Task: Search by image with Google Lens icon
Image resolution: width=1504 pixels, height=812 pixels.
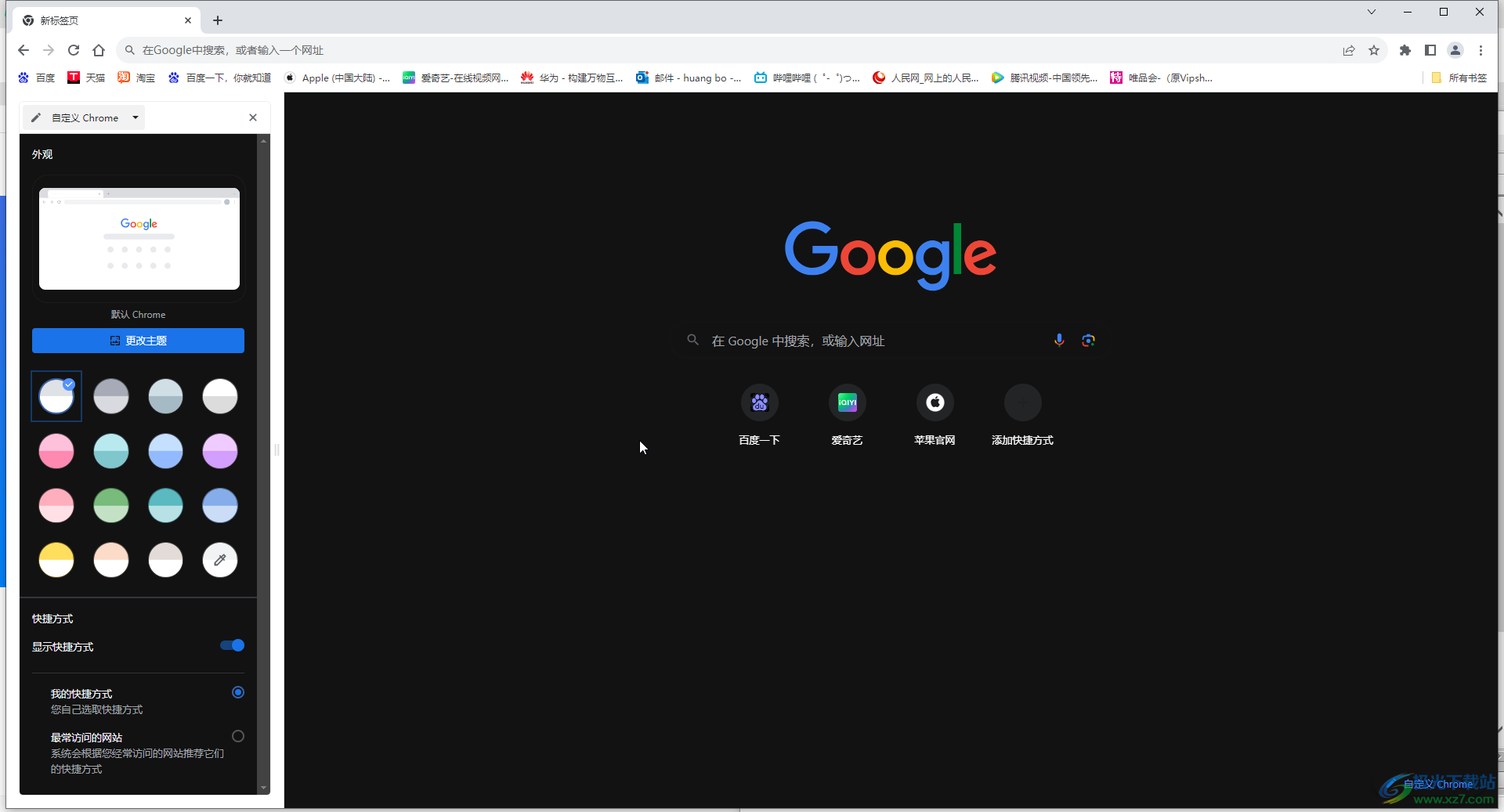Action: pos(1088,340)
